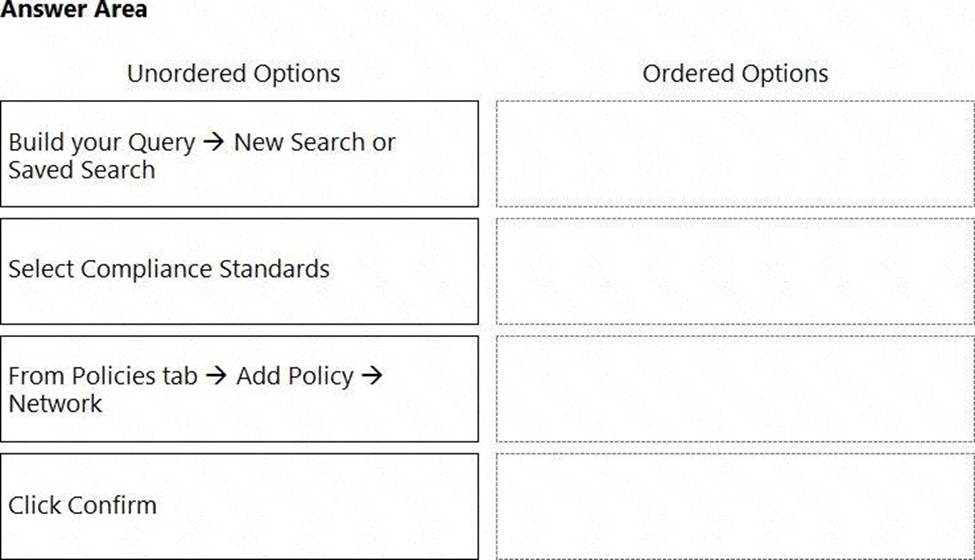Image resolution: width=975 pixels, height=560 pixels.
Task: Click the "Unordered Options" column header
Action: 233,73
